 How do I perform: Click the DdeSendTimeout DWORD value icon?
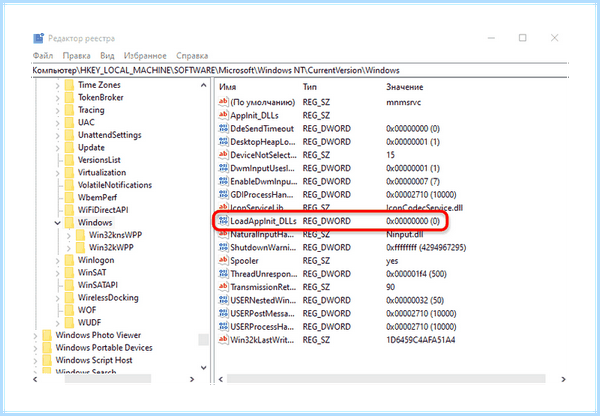(x=223, y=128)
